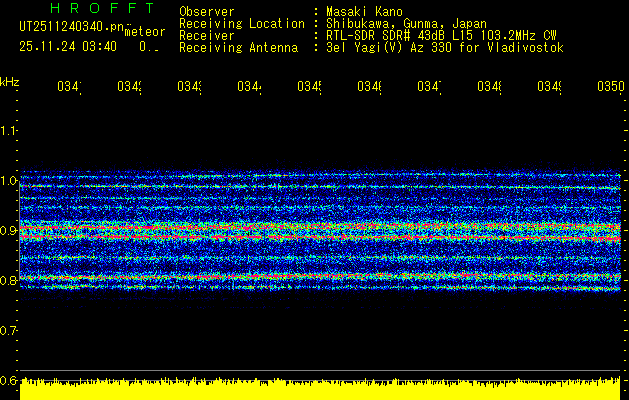This screenshot has width=629, height=400.
Task: Select the UT2511240340 filename label
Action: pyautogui.click(x=69, y=26)
